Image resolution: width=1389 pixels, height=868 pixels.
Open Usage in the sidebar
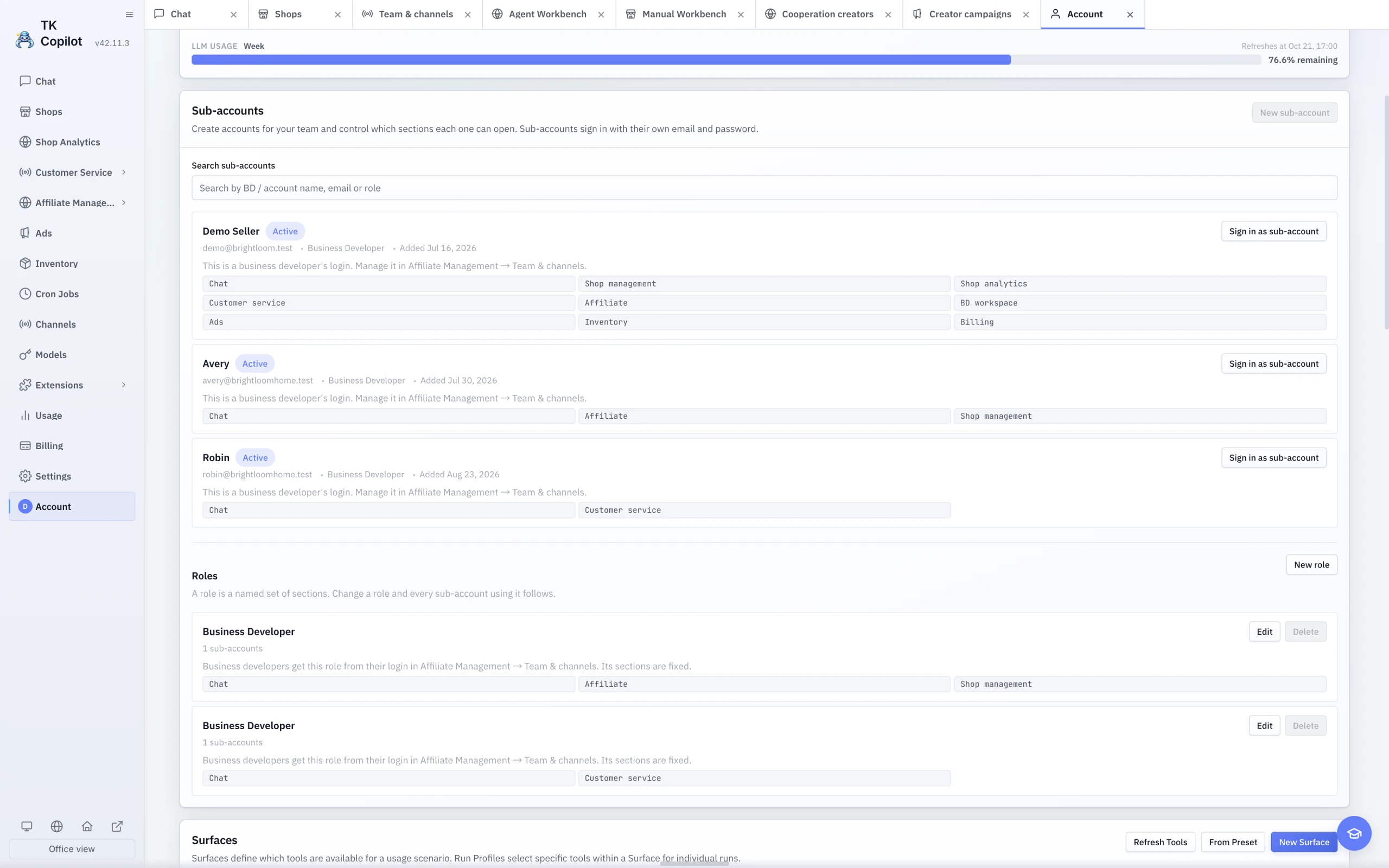point(72,416)
